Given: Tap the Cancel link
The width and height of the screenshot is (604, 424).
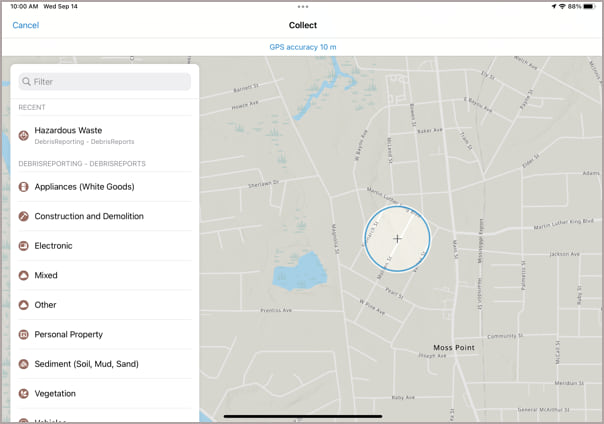Looking at the screenshot, I should 25,25.
